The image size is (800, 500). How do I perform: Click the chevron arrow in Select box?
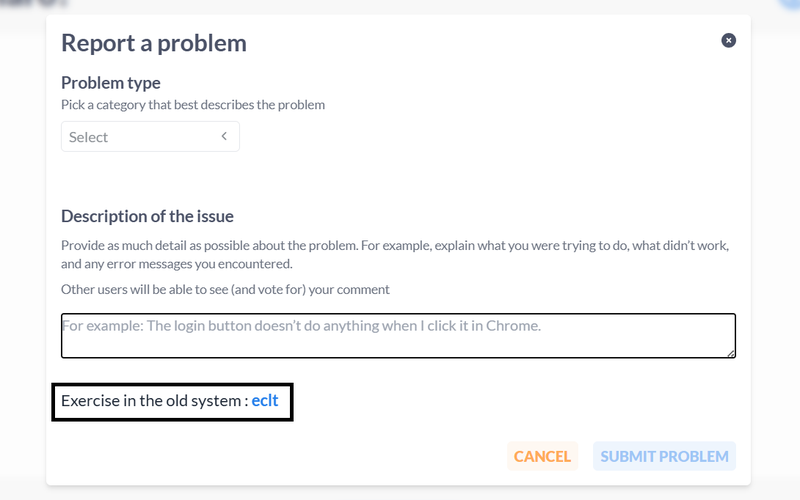pos(224,136)
